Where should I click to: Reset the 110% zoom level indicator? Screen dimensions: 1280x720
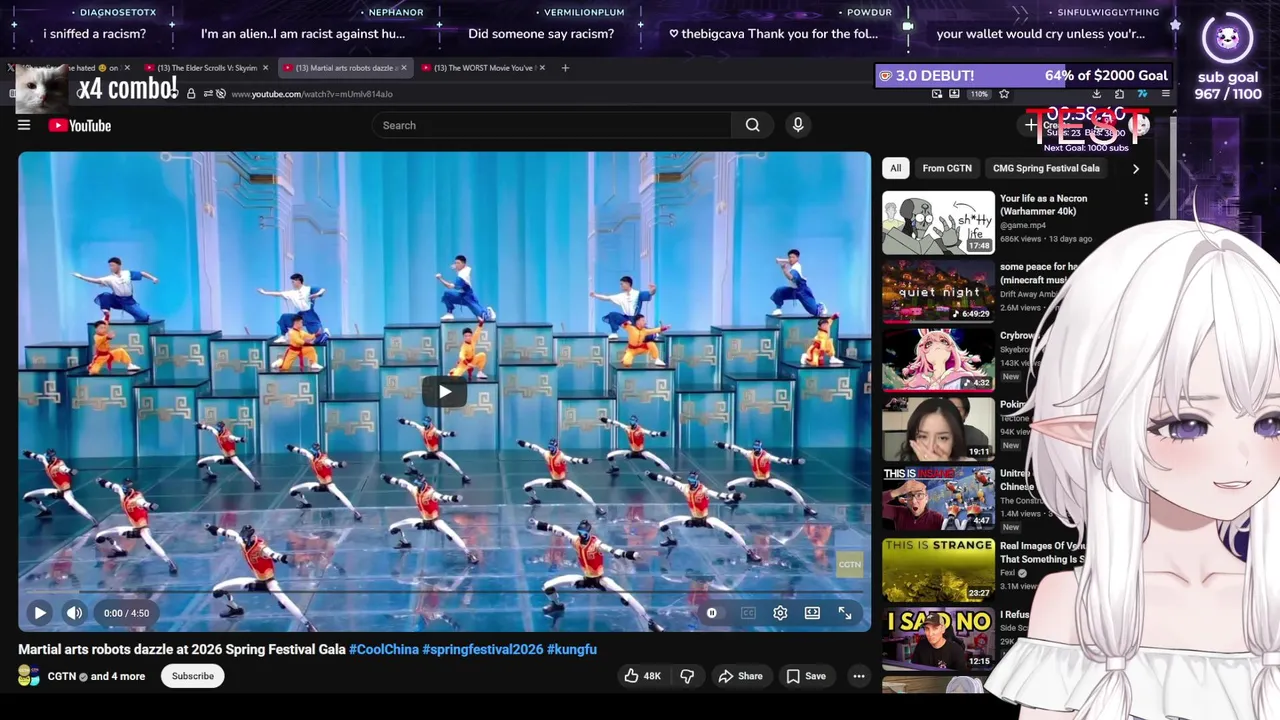(979, 94)
